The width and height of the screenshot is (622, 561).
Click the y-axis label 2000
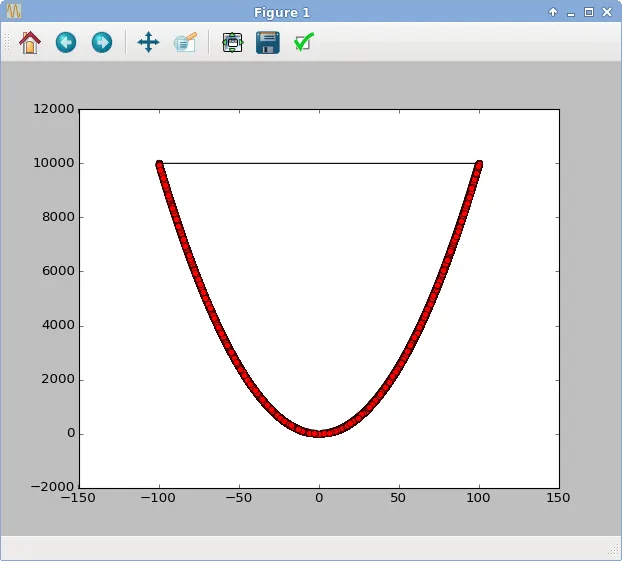(x=58, y=379)
